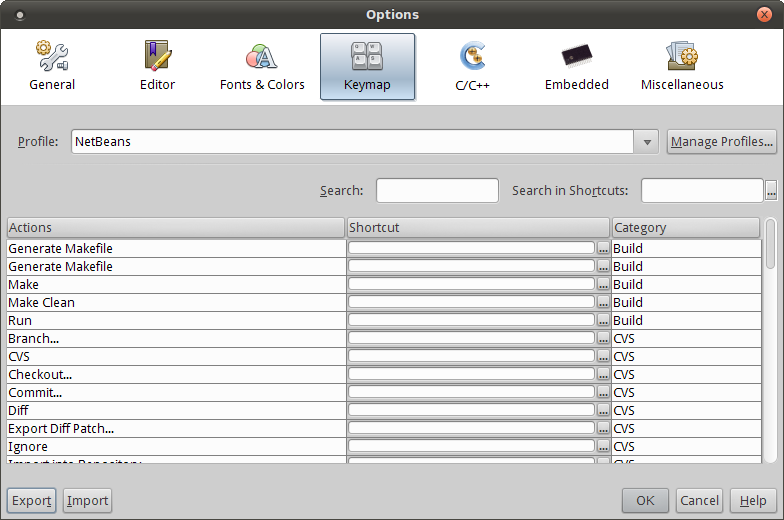Image resolution: width=784 pixels, height=520 pixels.
Task: Open shortcut ellipsis for Export Diff Patch... row
Action: (x=604, y=428)
